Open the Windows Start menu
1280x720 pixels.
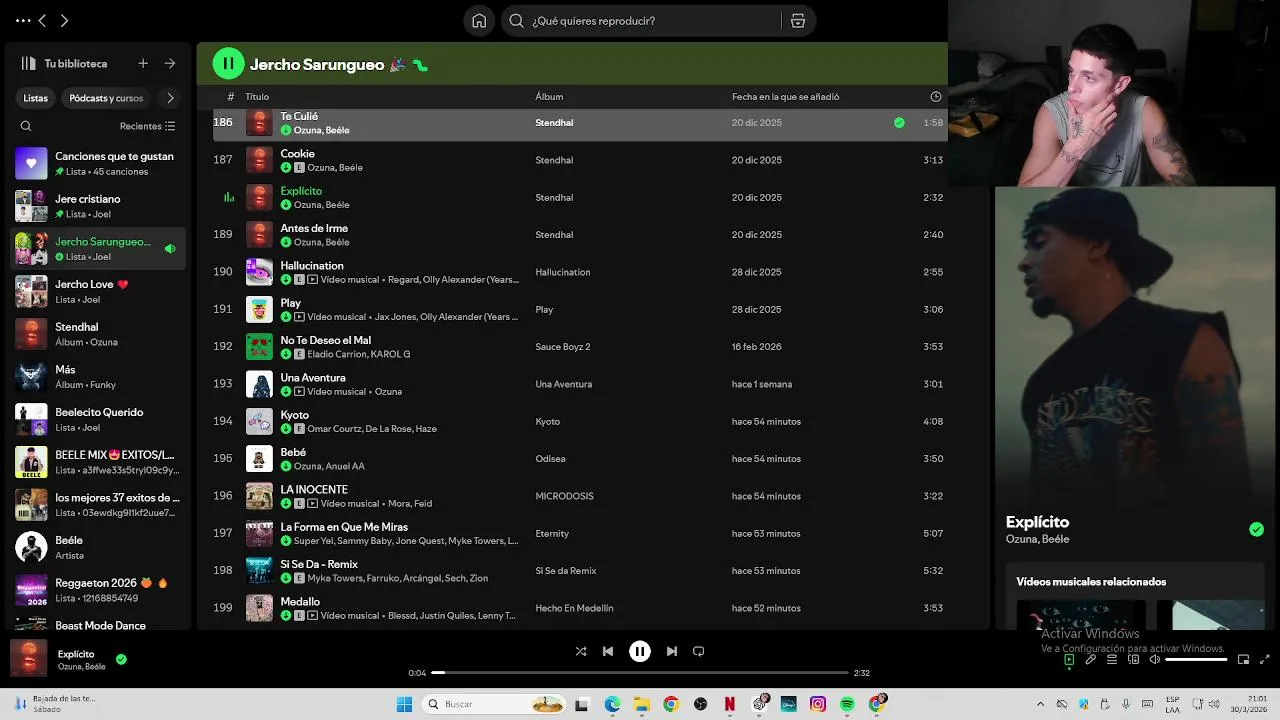(404, 704)
